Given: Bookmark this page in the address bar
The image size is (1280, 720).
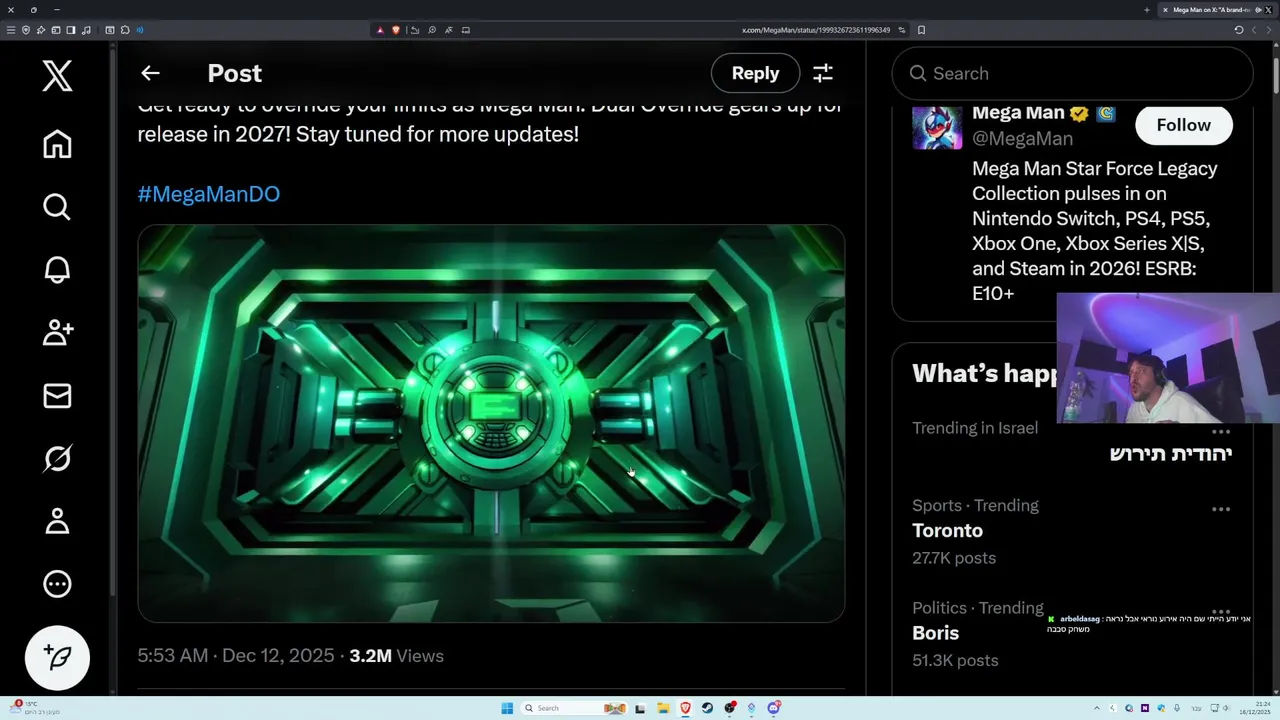Looking at the screenshot, I should [921, 30].
